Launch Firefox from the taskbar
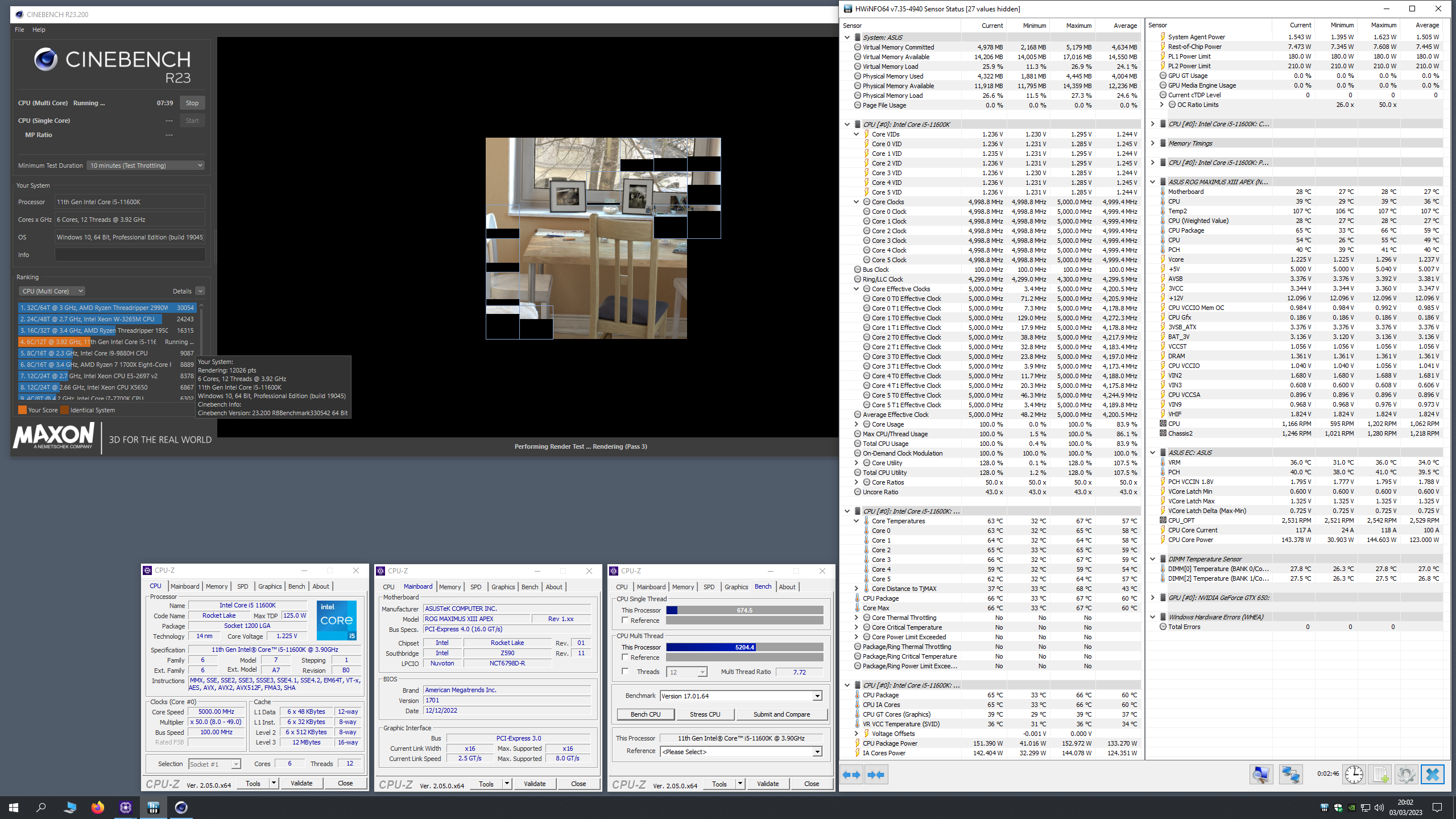 tap(98, 807)
